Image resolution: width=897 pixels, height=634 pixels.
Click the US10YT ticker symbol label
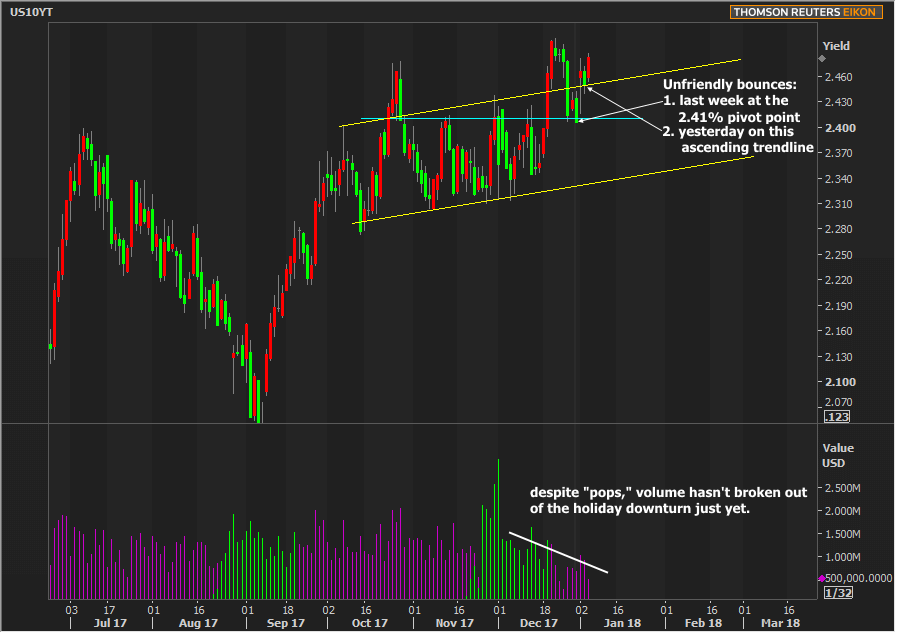[x=31, y=12]
